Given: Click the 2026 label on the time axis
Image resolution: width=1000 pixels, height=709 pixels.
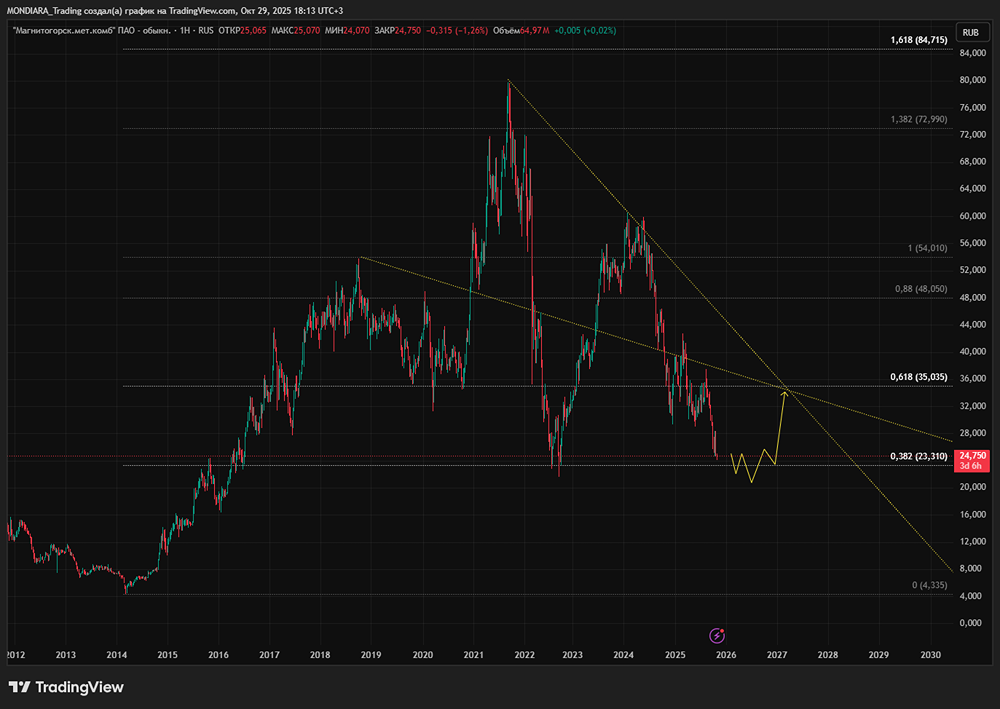Looking at the screenshot, I should pyautogui.click(x=726, y=655).
